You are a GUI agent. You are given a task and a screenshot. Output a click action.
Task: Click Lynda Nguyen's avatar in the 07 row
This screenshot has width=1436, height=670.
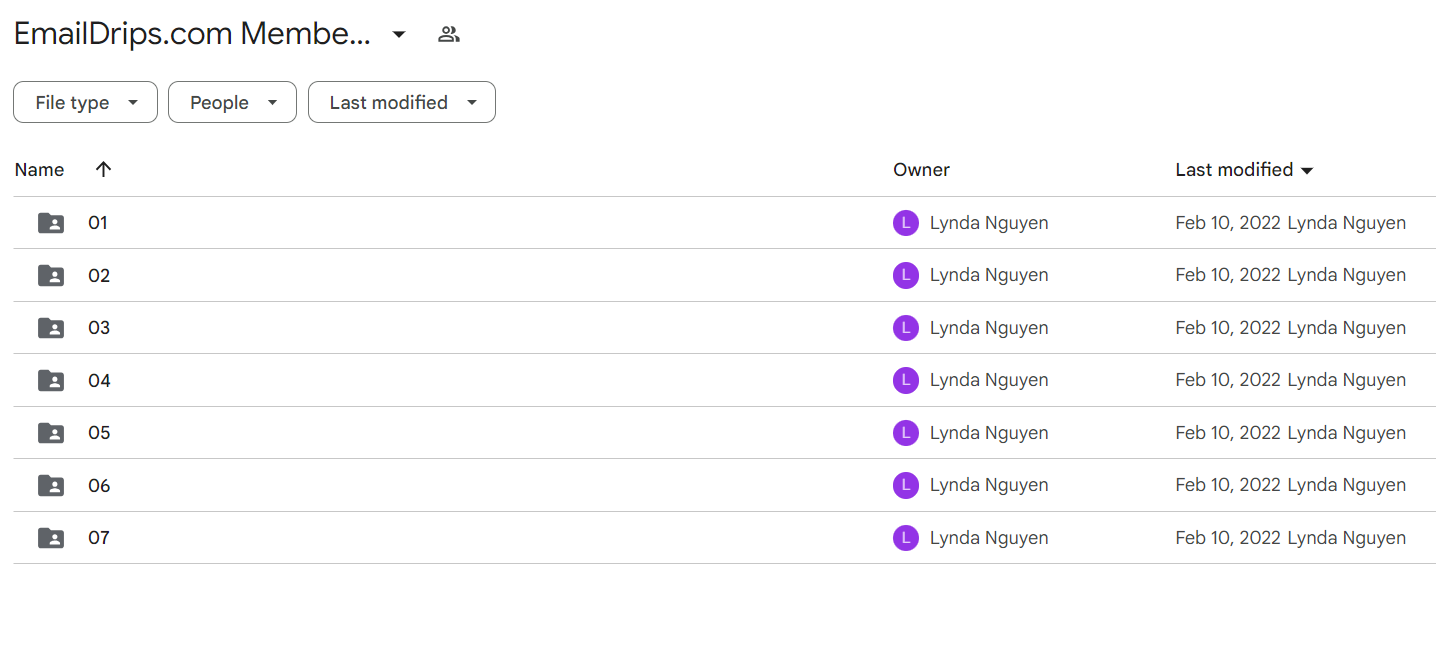906,538
